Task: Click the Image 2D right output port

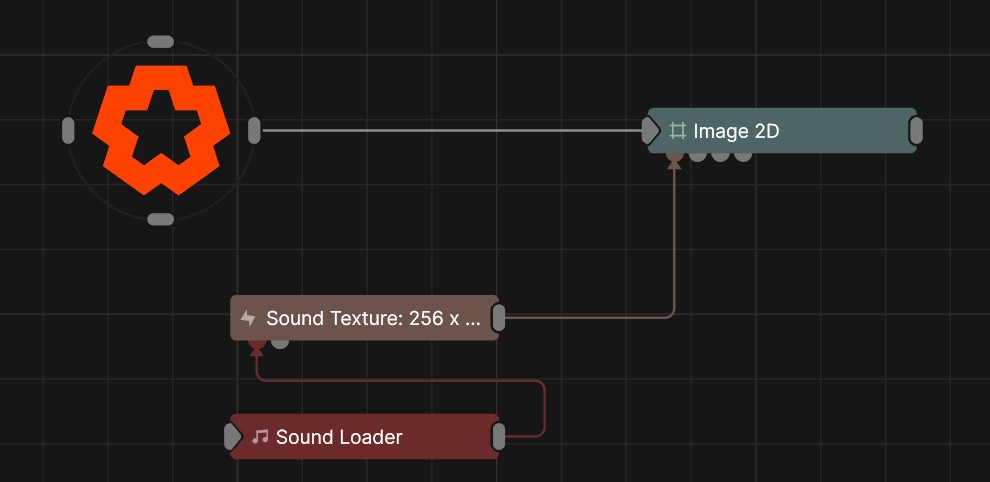Action: 915,130
